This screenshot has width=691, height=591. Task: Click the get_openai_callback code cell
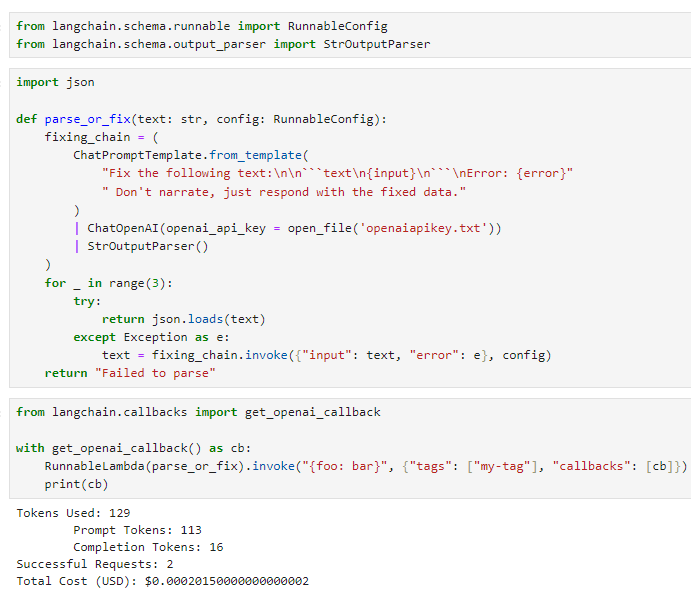[x=350, y=448]
